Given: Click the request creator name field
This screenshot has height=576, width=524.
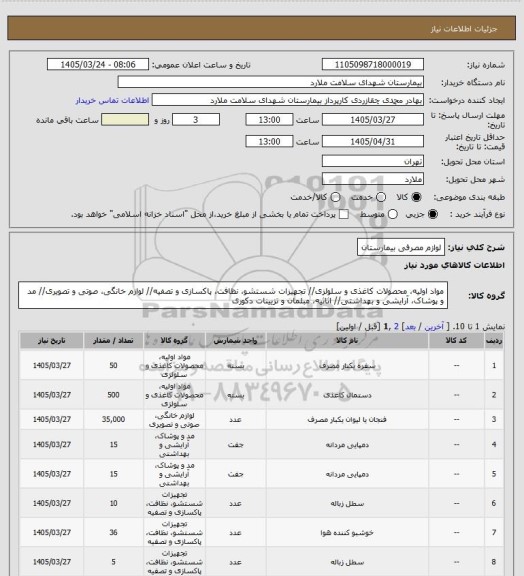Looking at the screenshot, I should [288, 100].
